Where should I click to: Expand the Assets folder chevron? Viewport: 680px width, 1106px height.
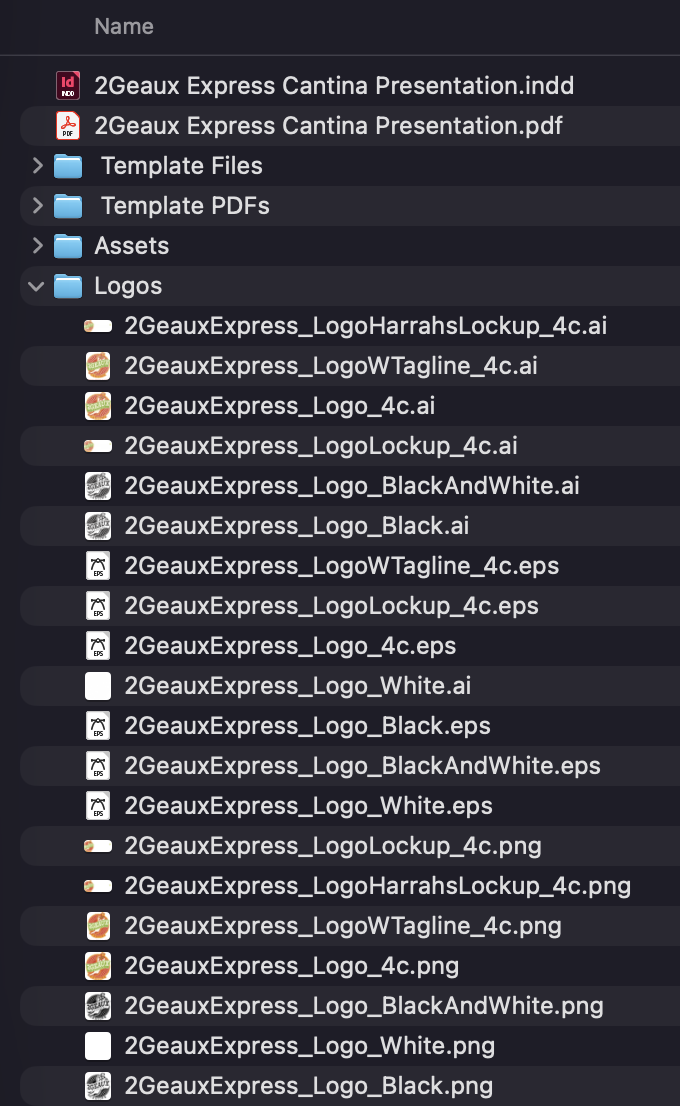pos(37,245)
